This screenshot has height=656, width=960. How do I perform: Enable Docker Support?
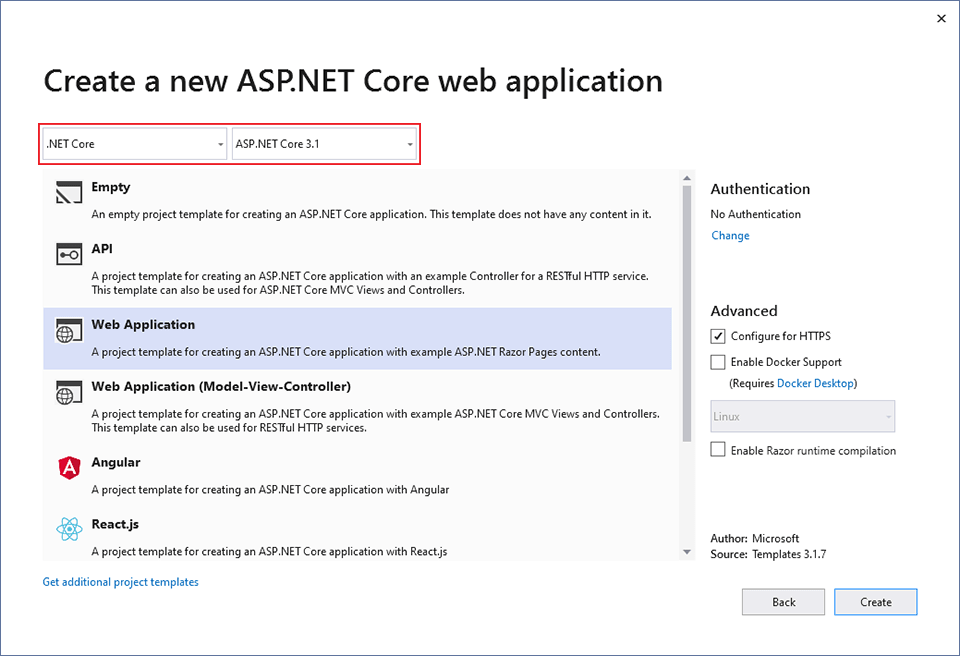716,361
